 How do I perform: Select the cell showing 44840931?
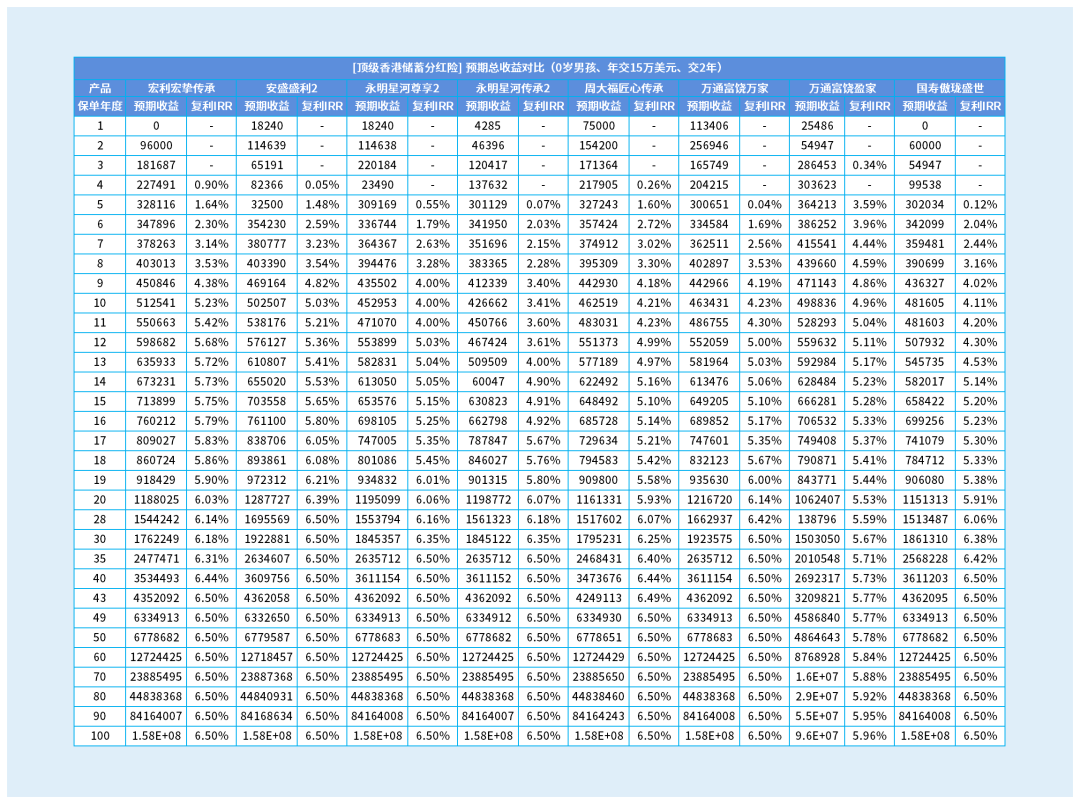click(267, 697)
